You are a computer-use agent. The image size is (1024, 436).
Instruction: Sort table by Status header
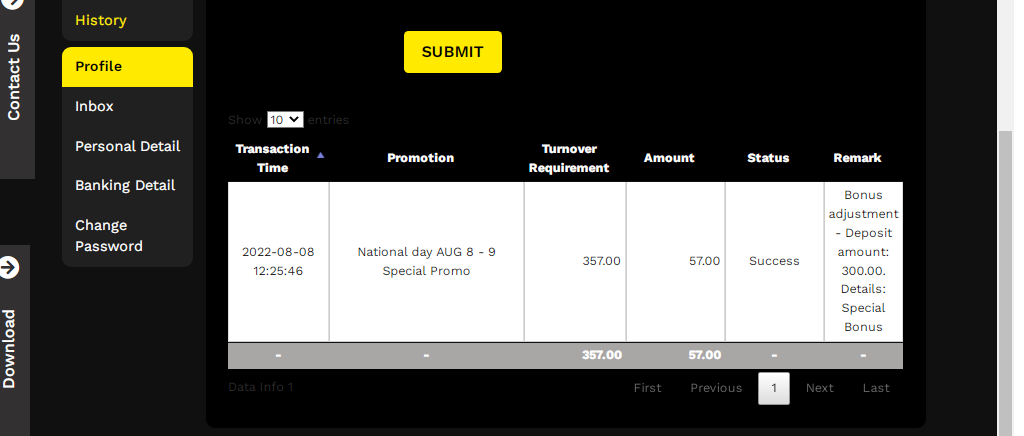point(768,158)
